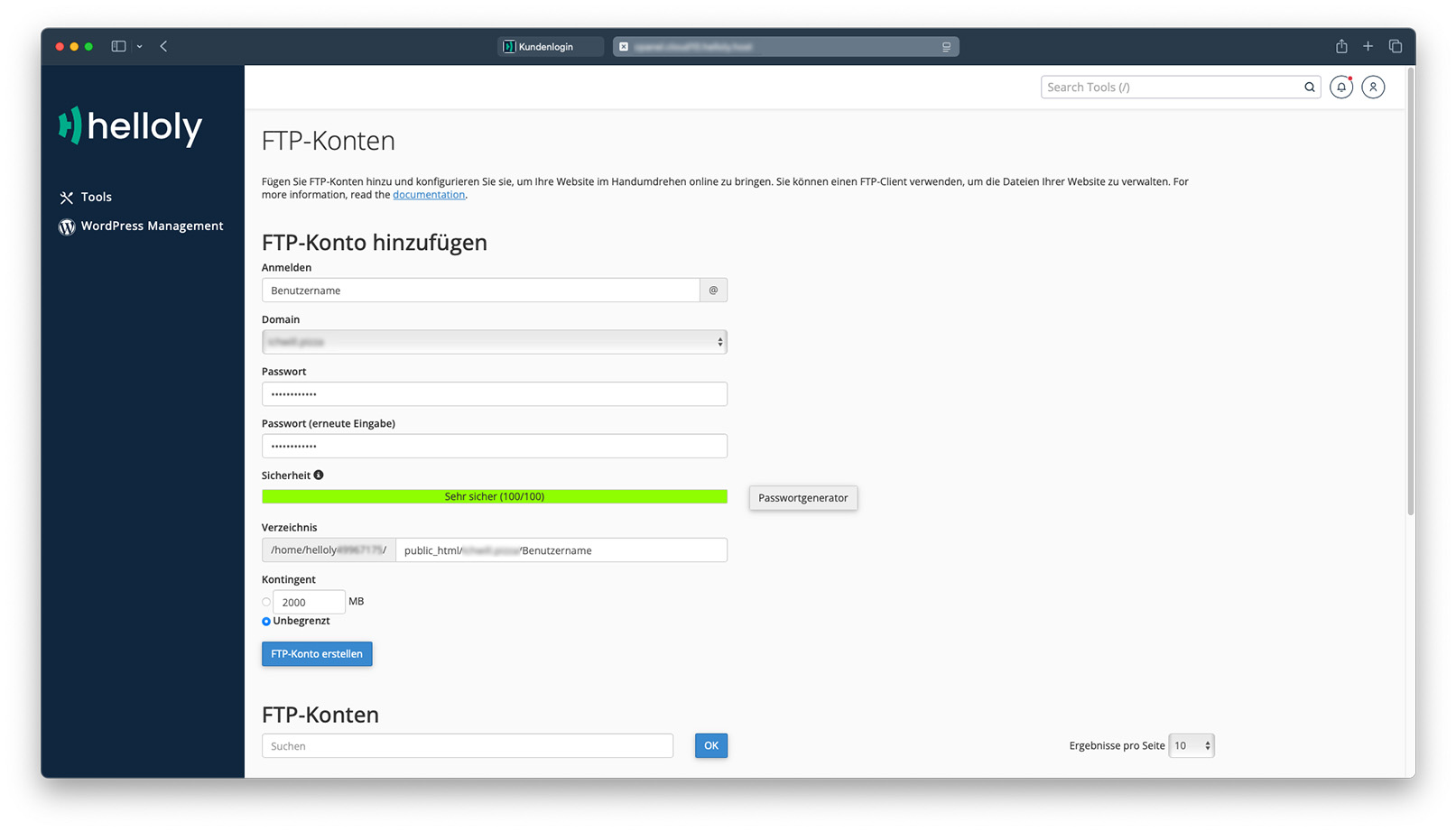
Task: Click the FTP-Konto erstellen button
Action: point(317,654)
